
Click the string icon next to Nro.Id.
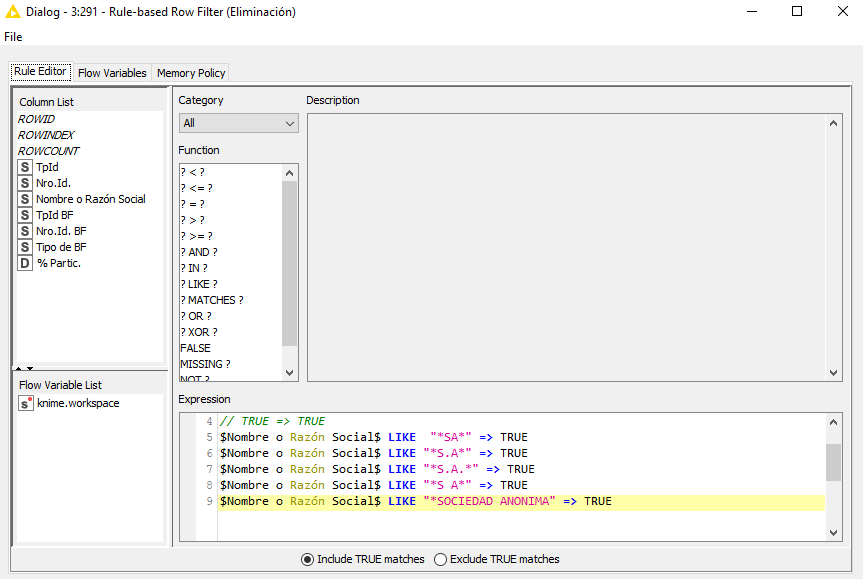pyautogui.click(x=25, y=183)
